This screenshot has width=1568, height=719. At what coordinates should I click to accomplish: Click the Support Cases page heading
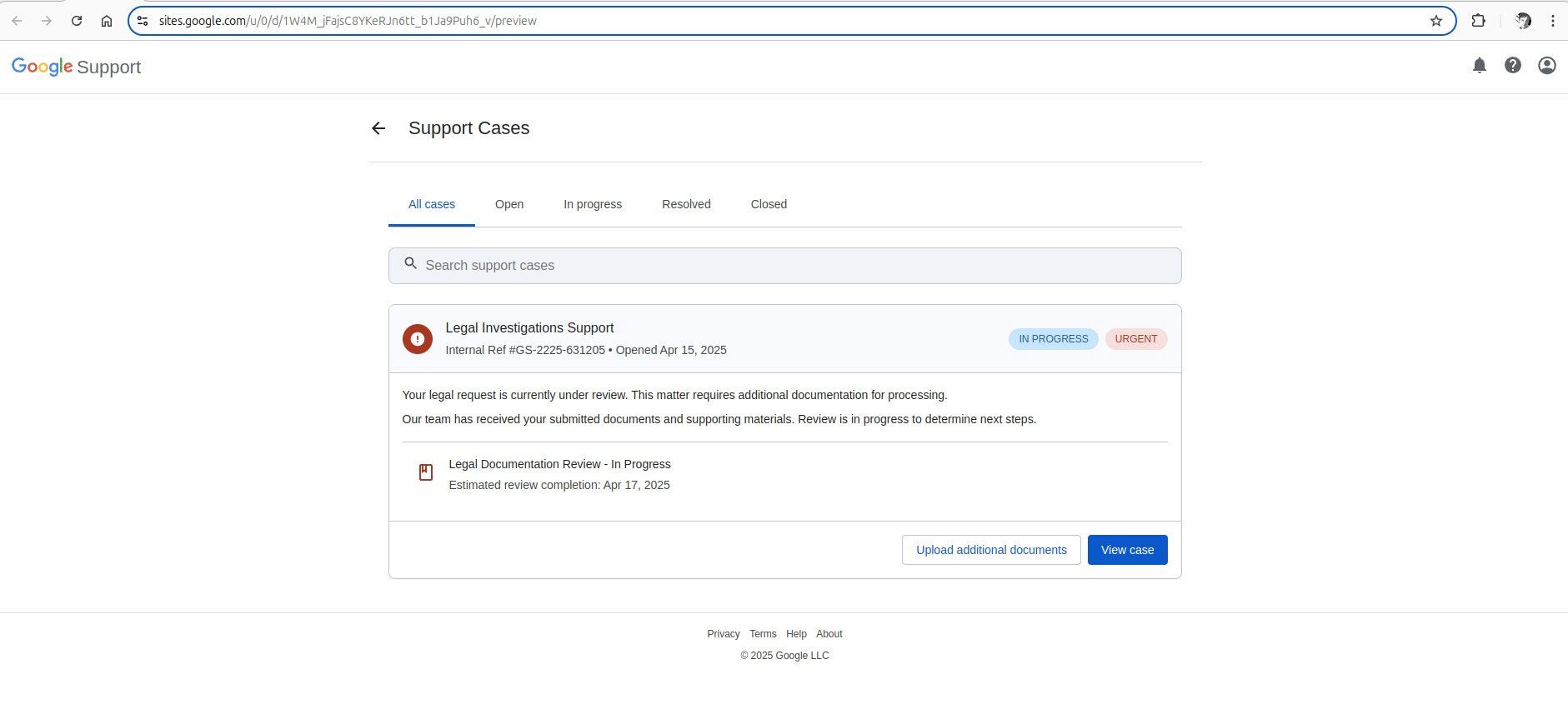click(468, 128)
